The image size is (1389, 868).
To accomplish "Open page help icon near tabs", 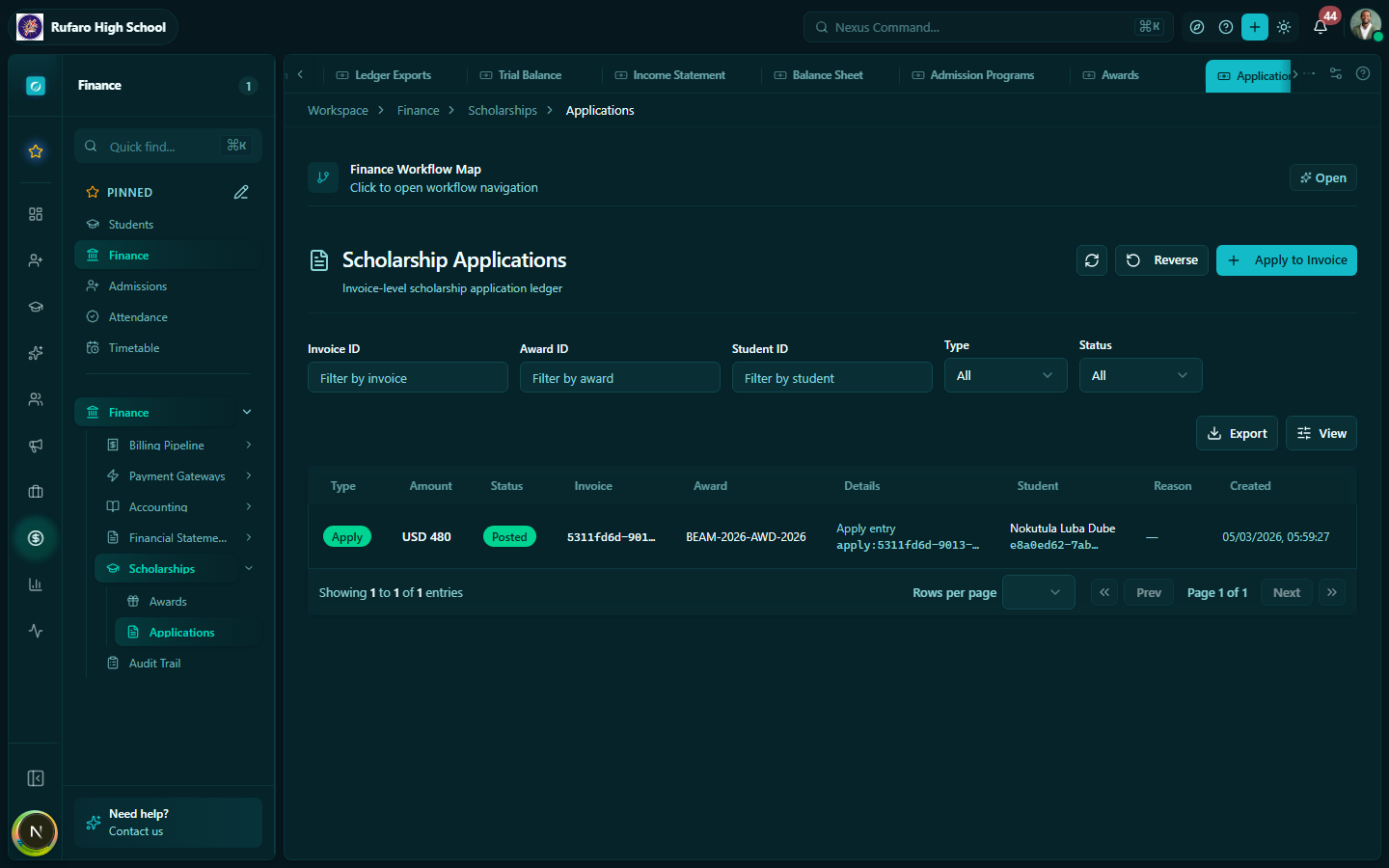I will 1363,73.
